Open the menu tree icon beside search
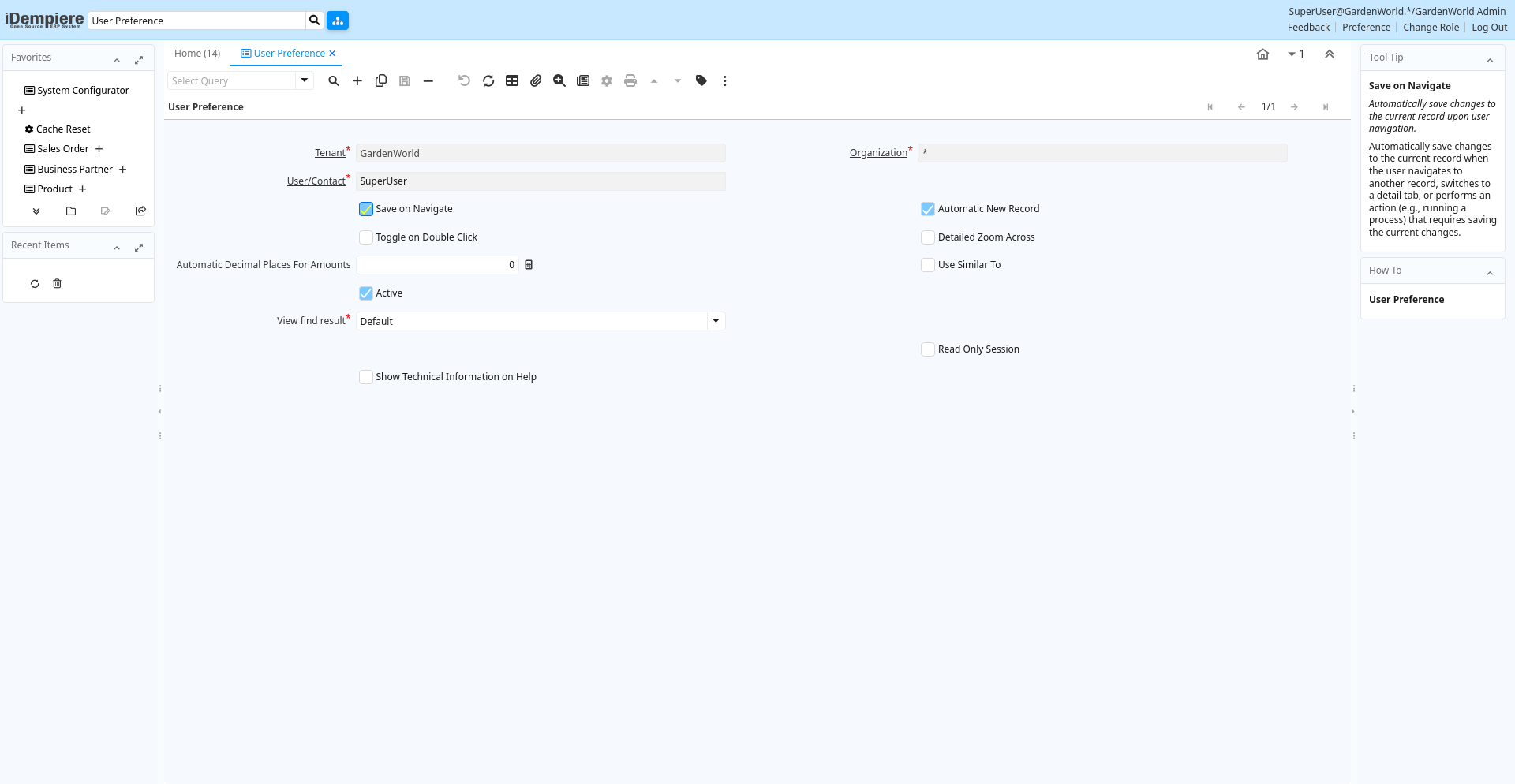Viewport: 1515px width, 784px height. (338, 21)
